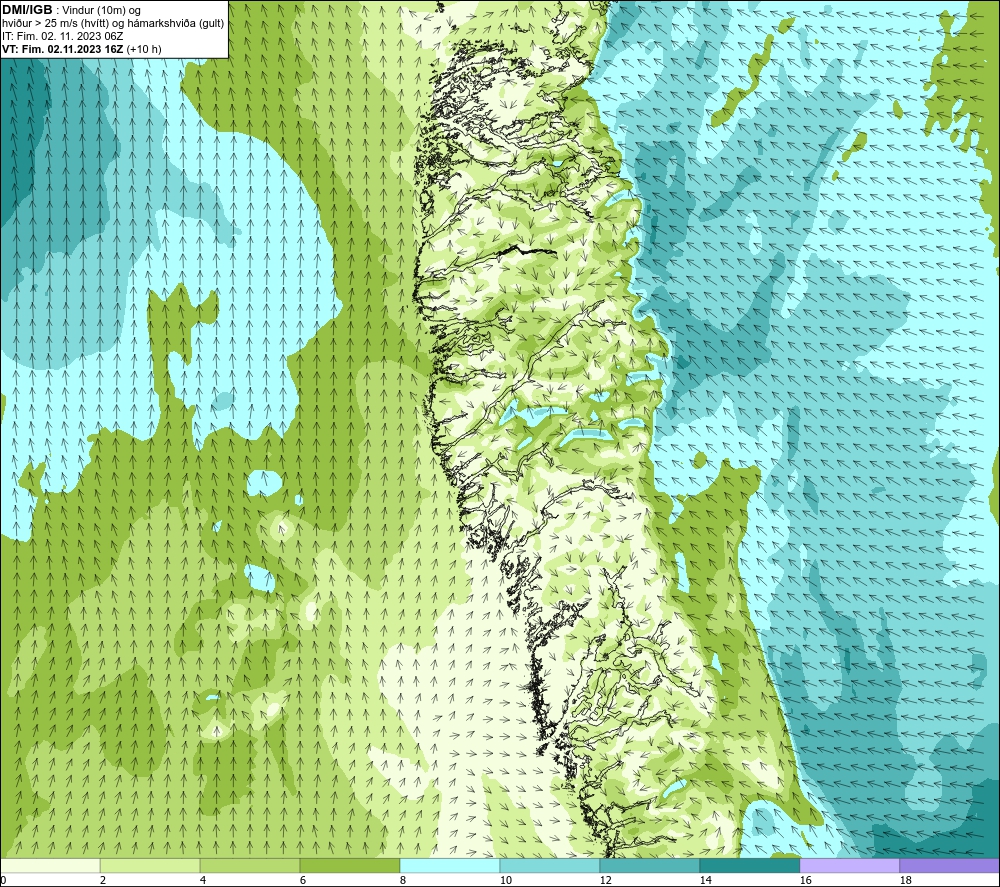Click the 'Vindur (10m) og' label
The height and width of the screenshot is (887, 1000).
pos(102,11)
